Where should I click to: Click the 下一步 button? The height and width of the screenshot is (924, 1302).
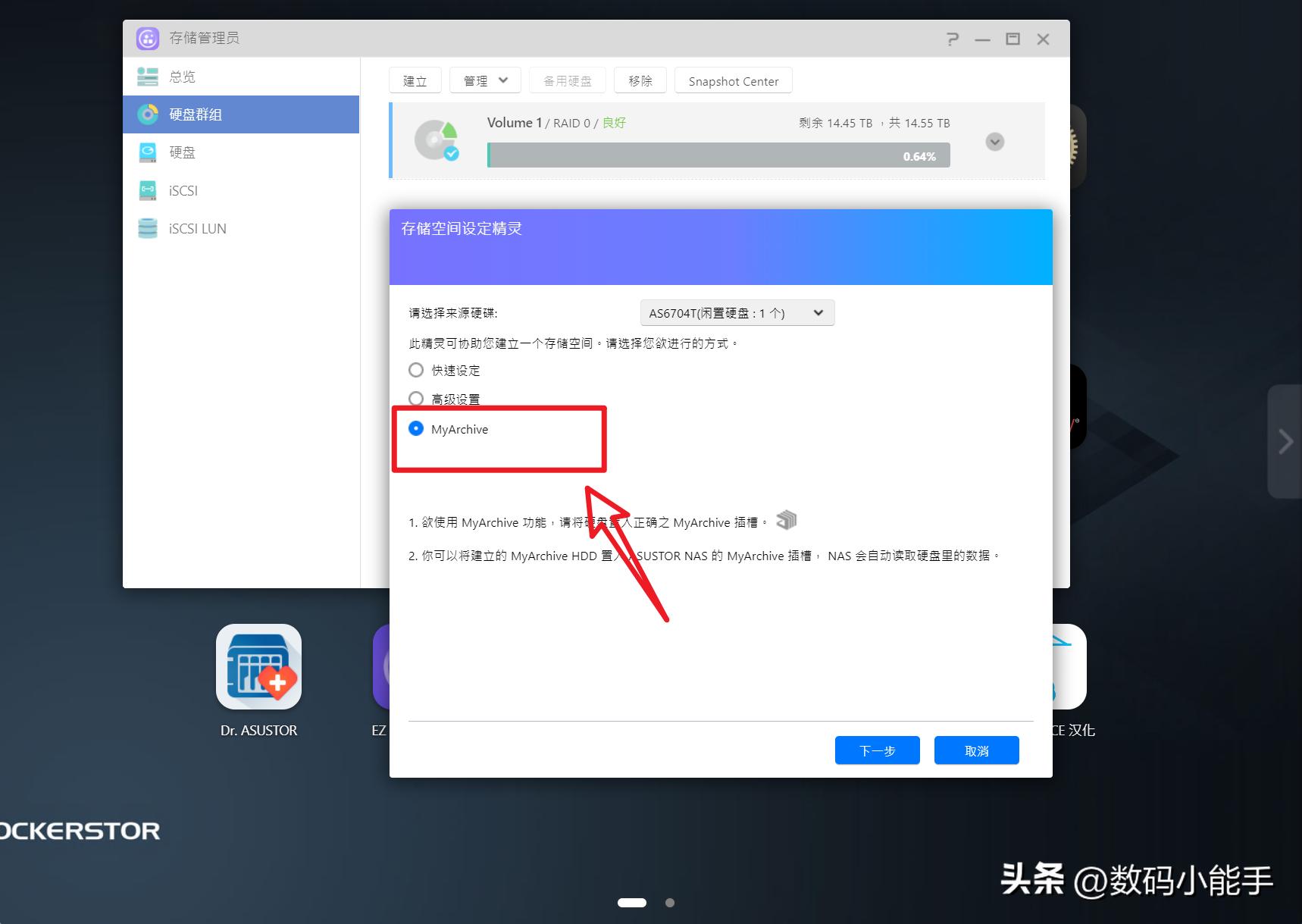[x=877, y=750]
